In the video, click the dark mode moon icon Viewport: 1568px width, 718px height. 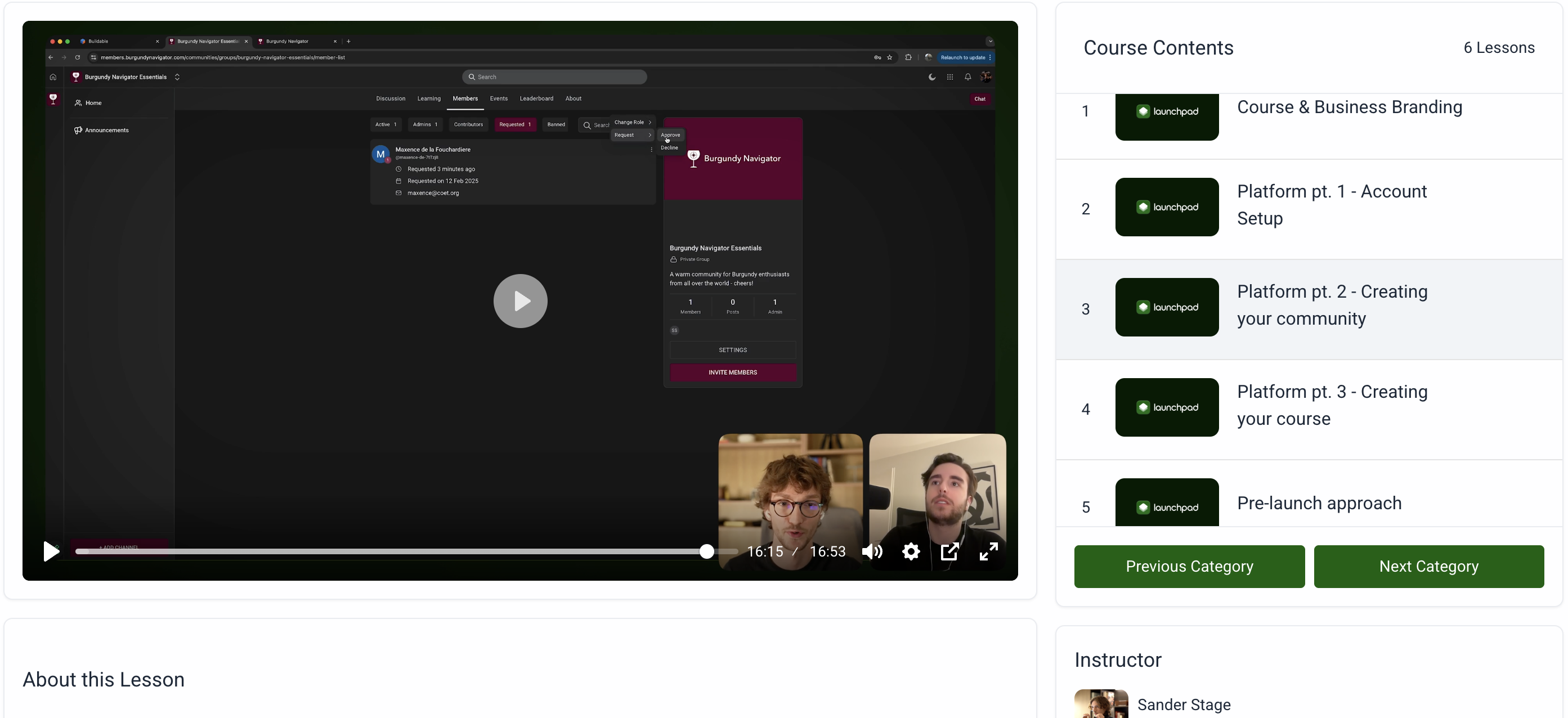coord(932,77)
